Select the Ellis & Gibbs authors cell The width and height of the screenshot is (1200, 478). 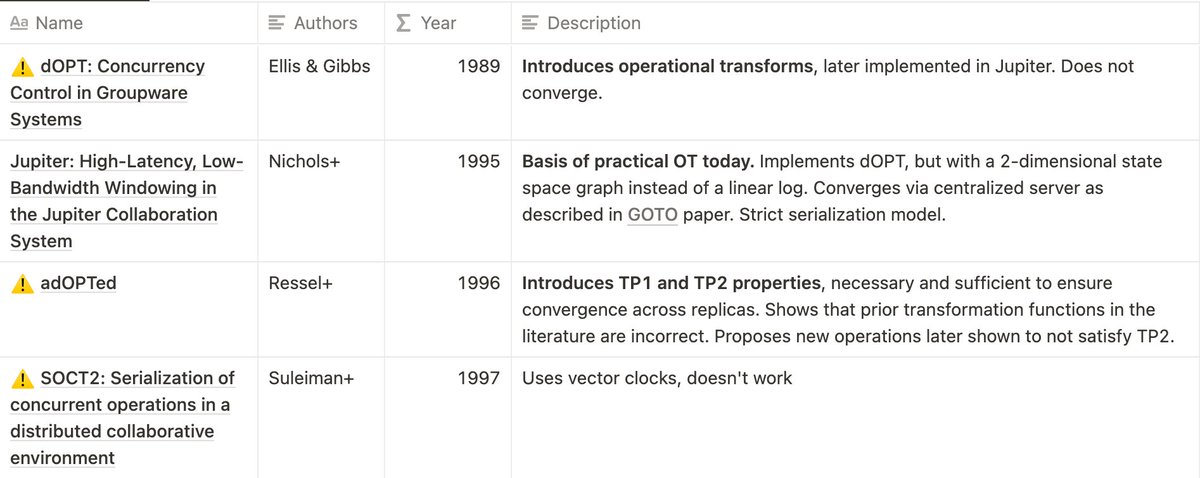pyautogui.click(x=321, y=92)
